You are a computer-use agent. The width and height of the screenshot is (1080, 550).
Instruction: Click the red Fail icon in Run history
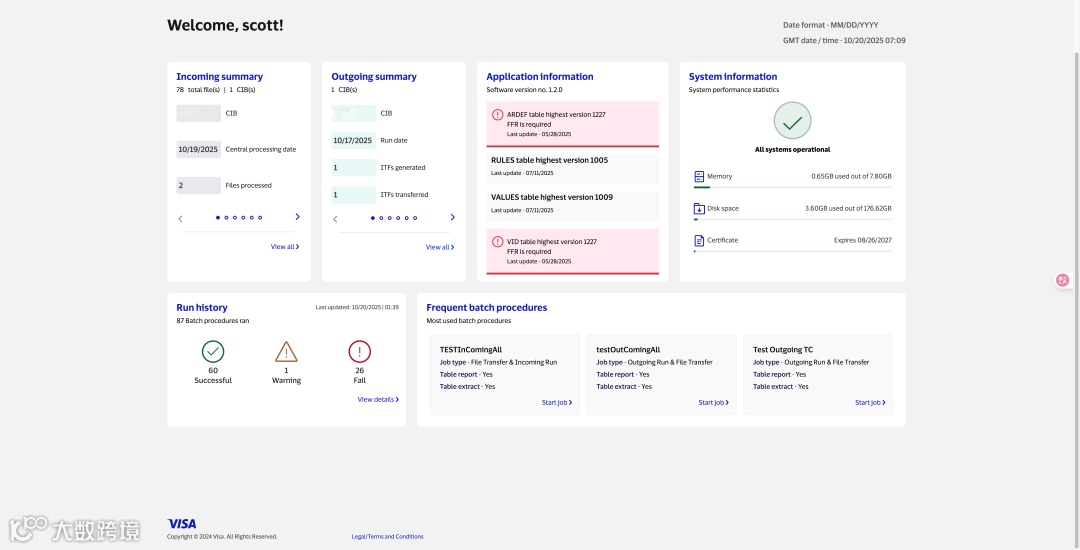coord(360,351)
